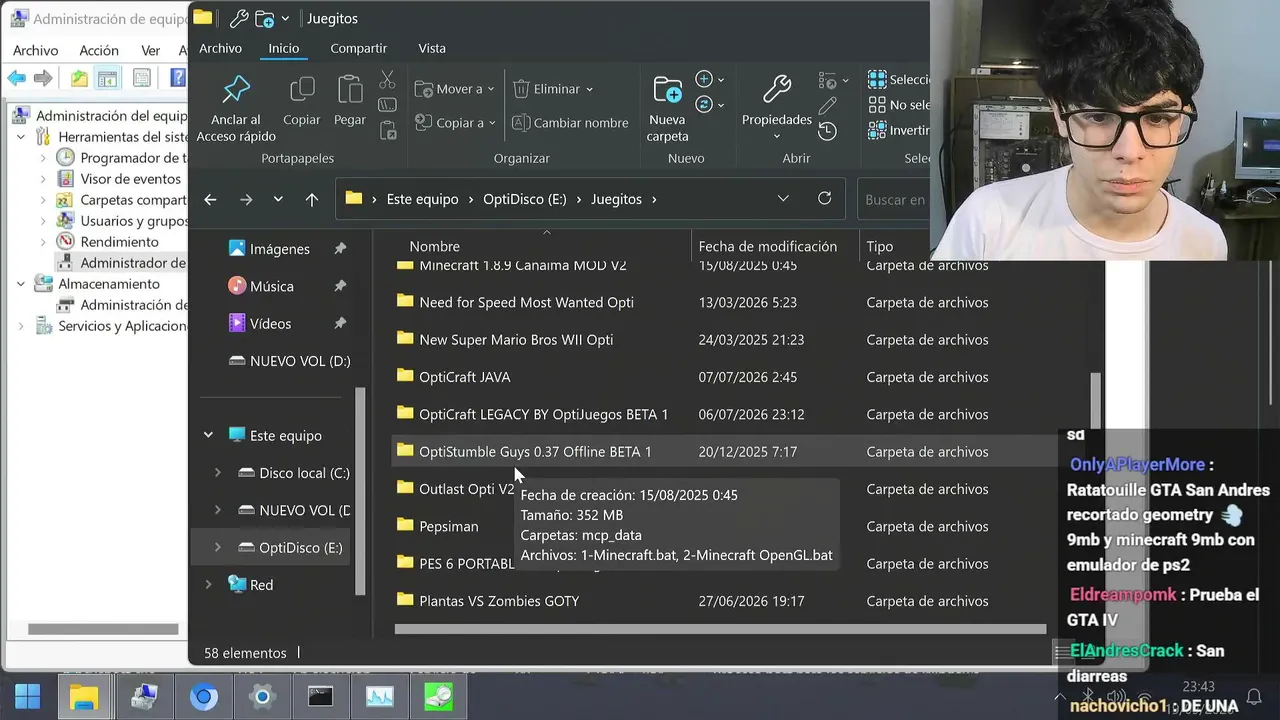
Task: Click the Anclar al Acceso rápido pin icon
Action: point(236,90)
